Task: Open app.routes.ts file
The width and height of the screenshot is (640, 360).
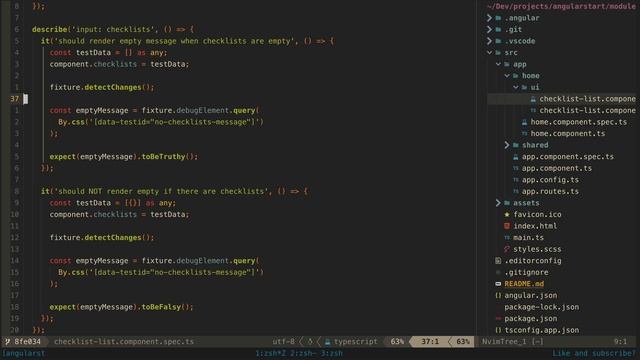Action: pos(550,191)
